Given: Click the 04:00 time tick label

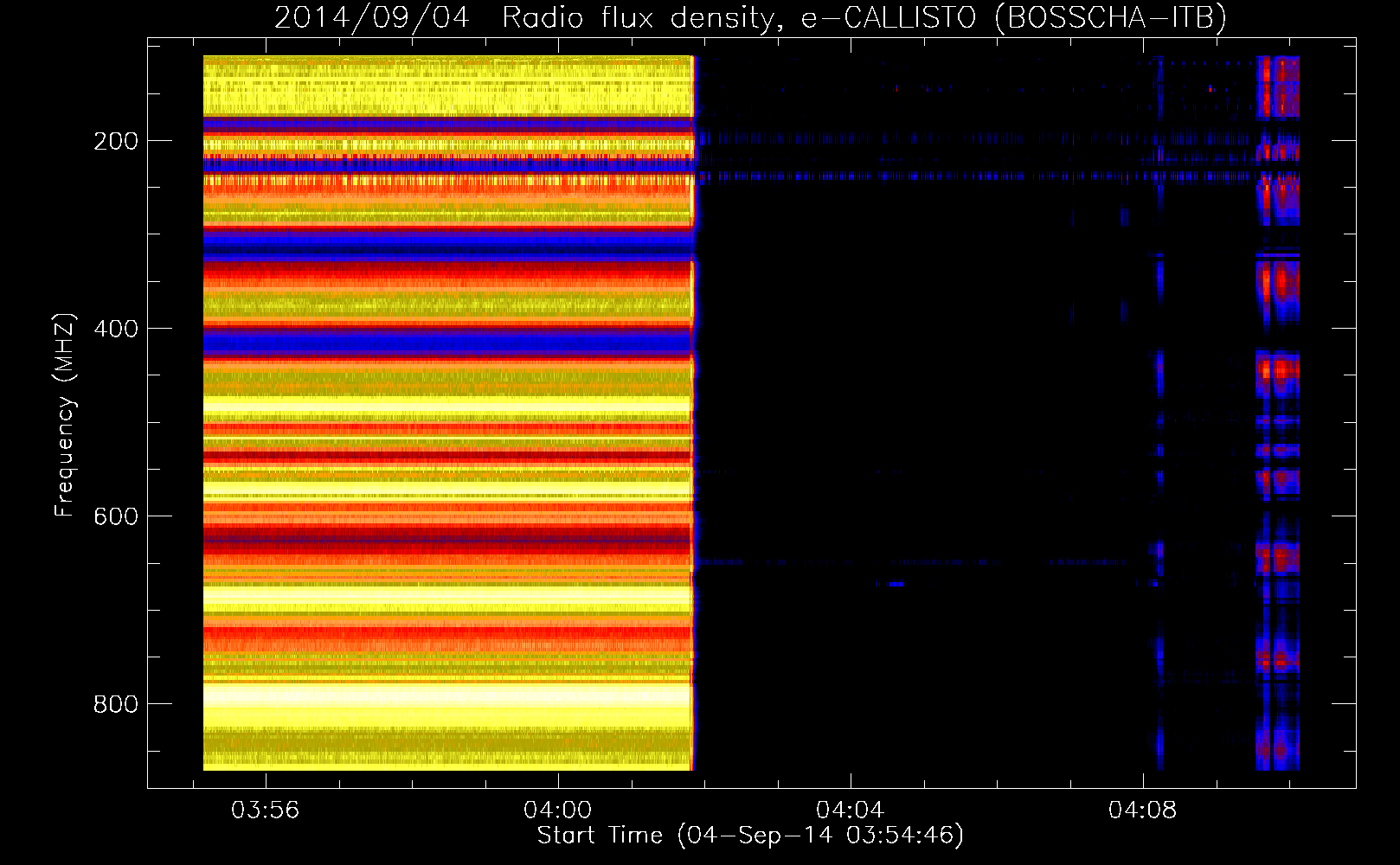Looking at the screenshot, I should [x=558, y=810].
